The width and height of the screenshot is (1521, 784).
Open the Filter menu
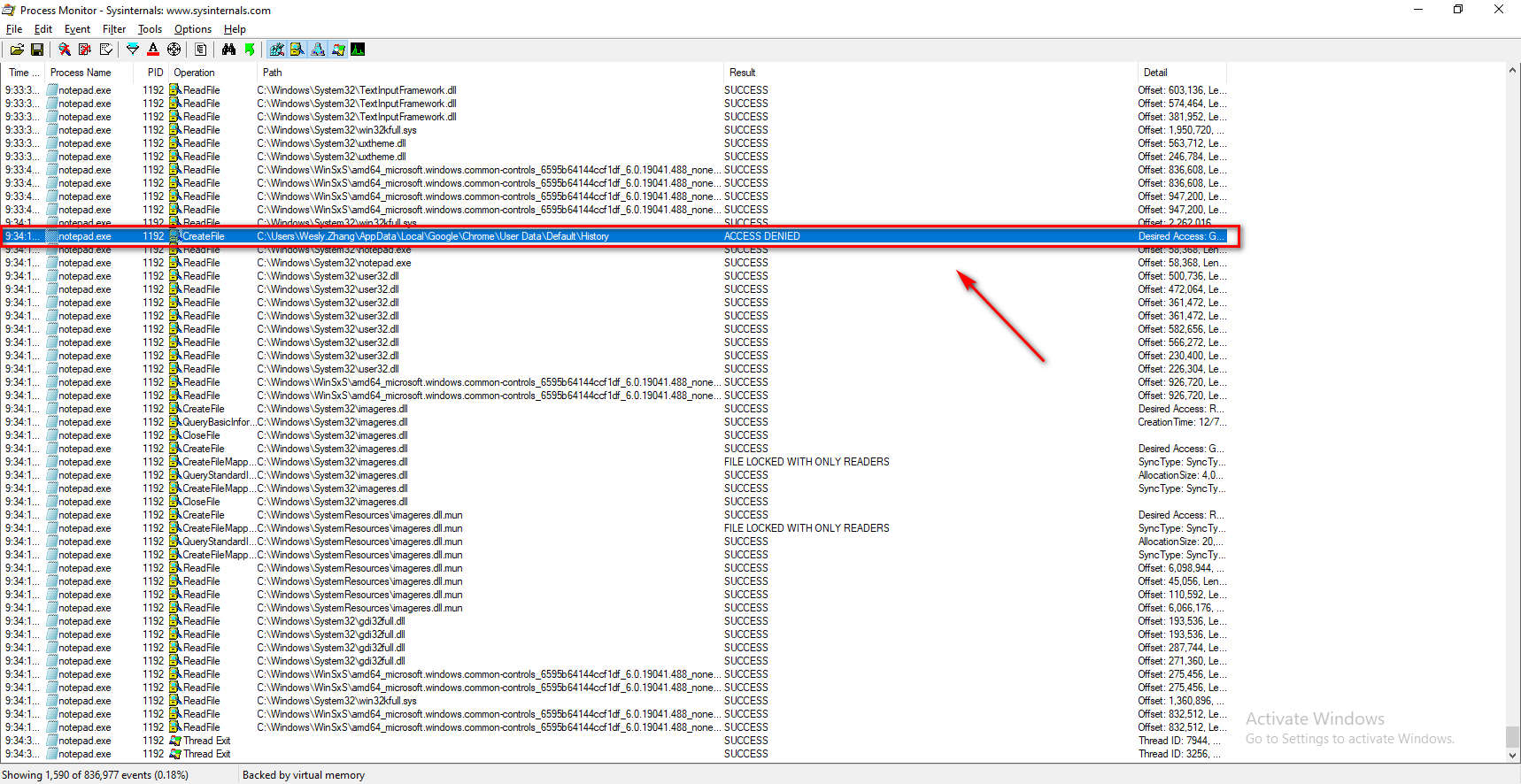[x=114, y=29]
